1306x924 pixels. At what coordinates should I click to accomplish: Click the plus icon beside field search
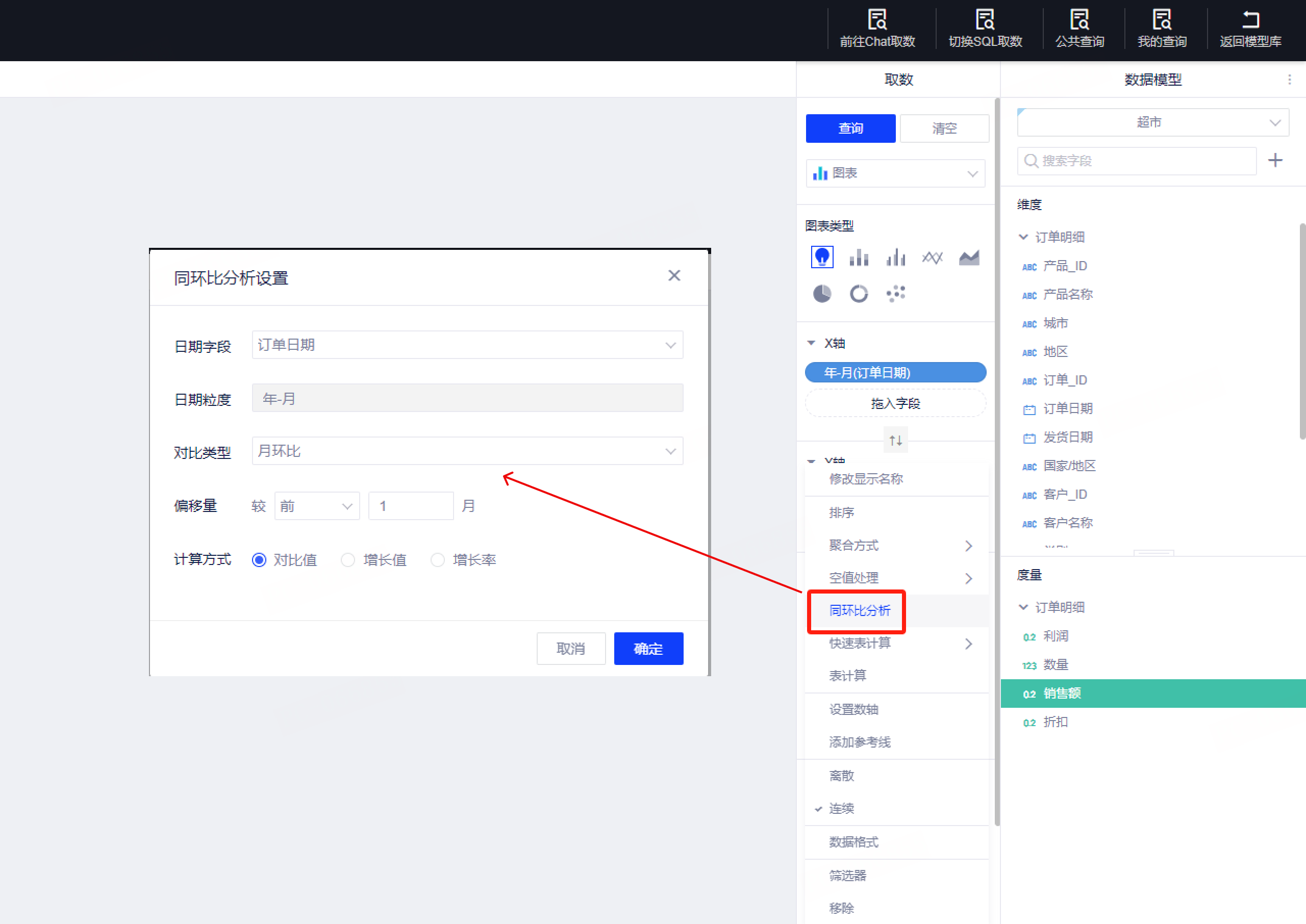[x=1275, y=161]
